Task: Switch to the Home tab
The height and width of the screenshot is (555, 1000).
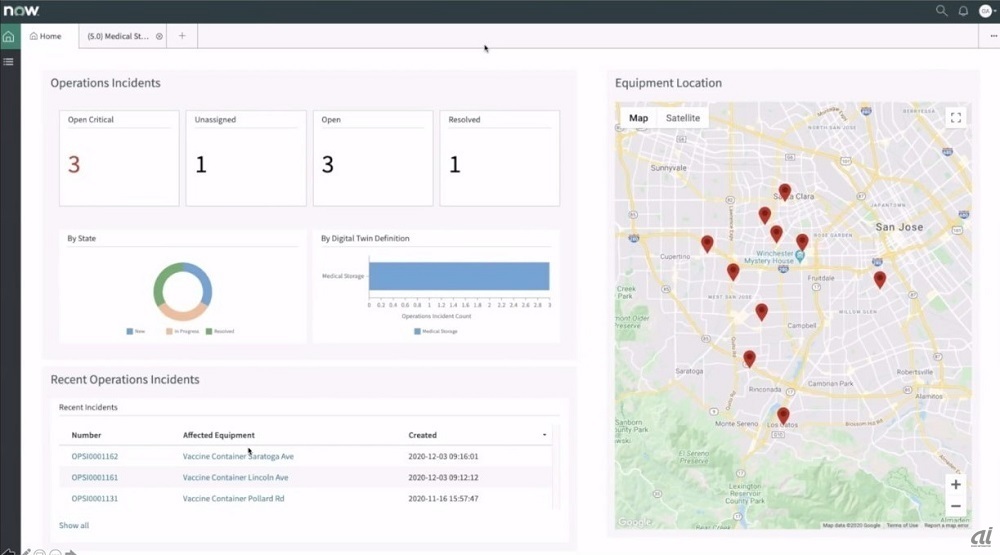Action: pyautogui.click(x=45, y=36)
